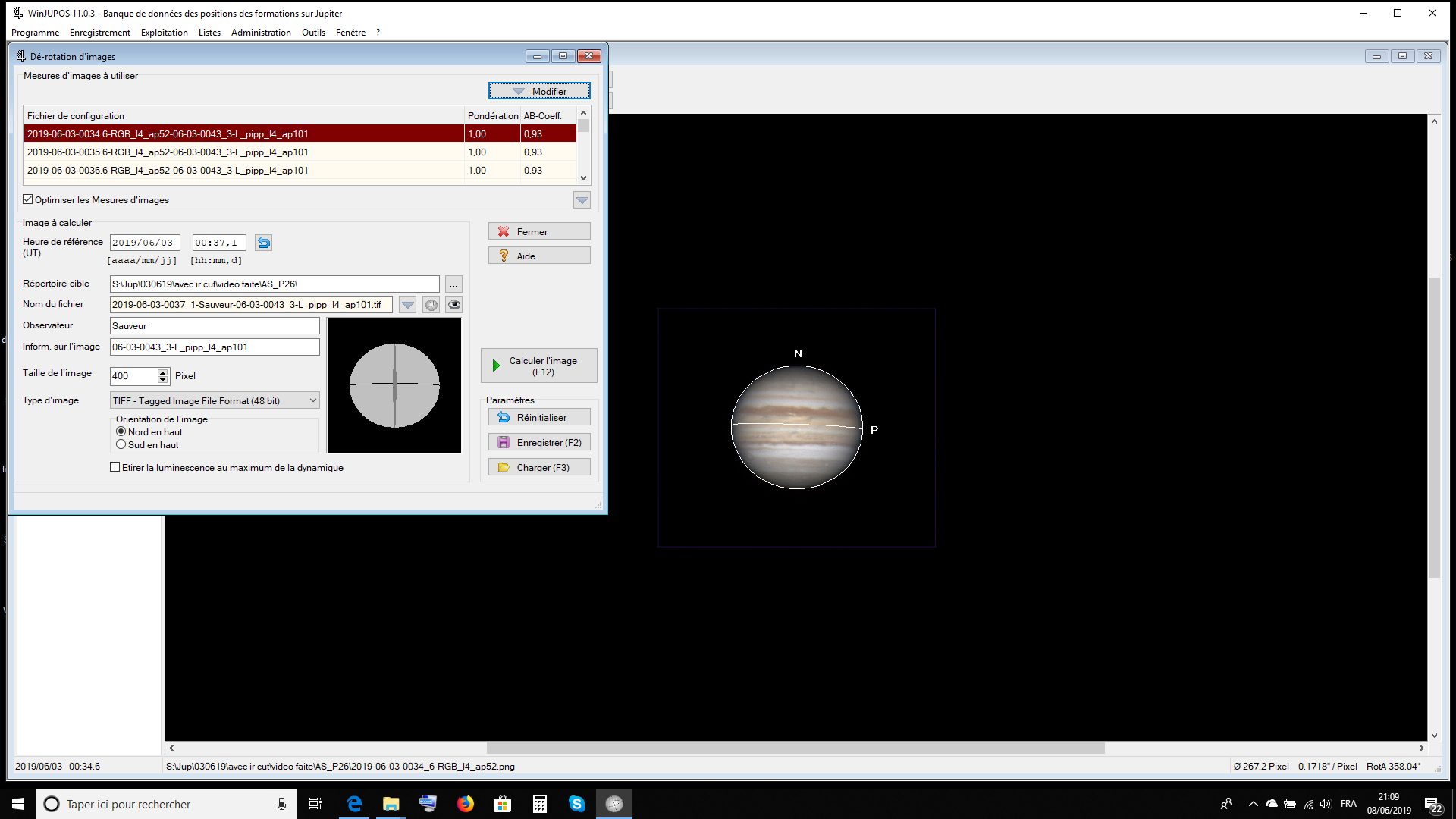The width and height of the screenshot is (1456, 819).
Task: Click Charger (F3) folder button
Action: pos(539,467)
